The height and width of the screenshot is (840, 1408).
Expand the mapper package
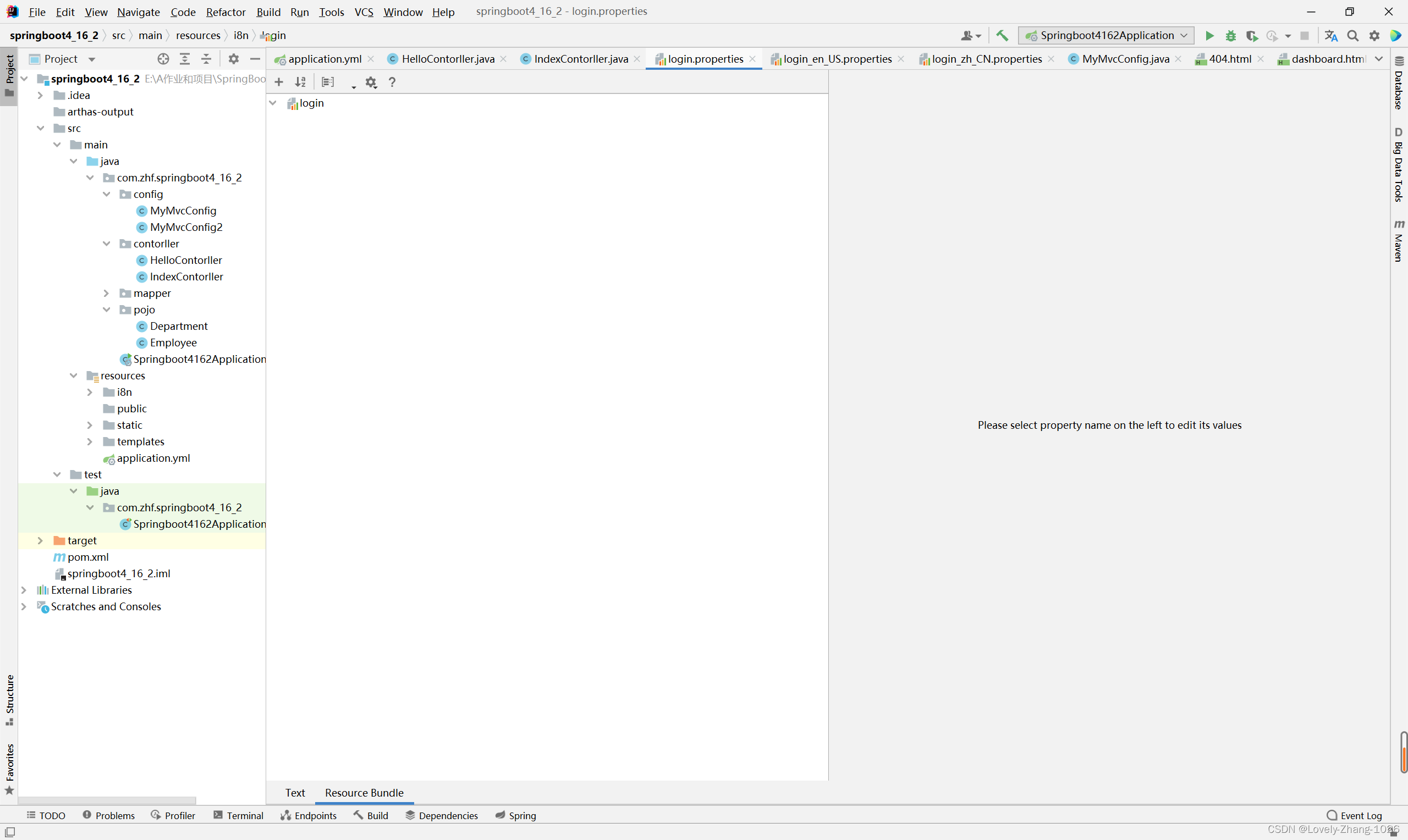click(107, 293)
